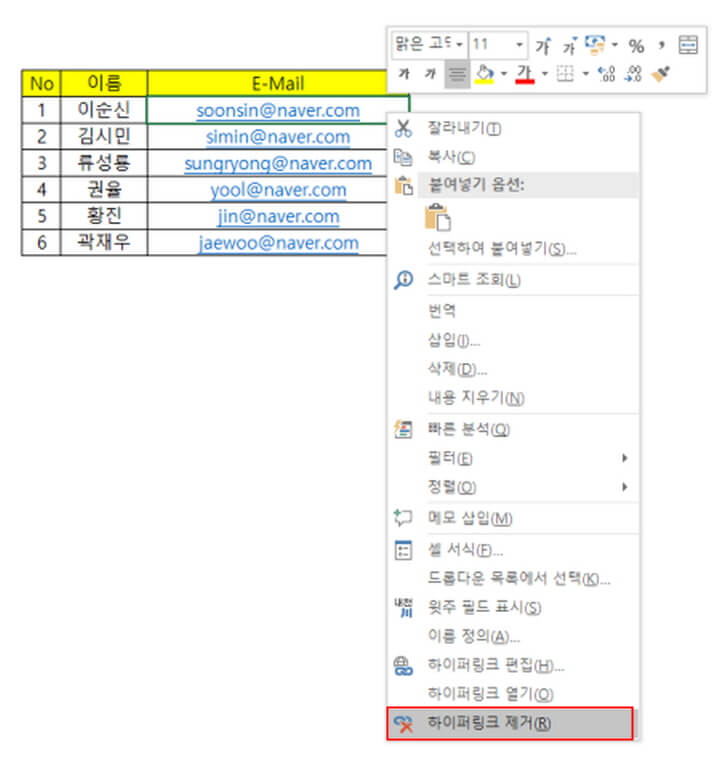Open sungryong@naver.com link
720x757 pixels.
(x=278, y=164)
